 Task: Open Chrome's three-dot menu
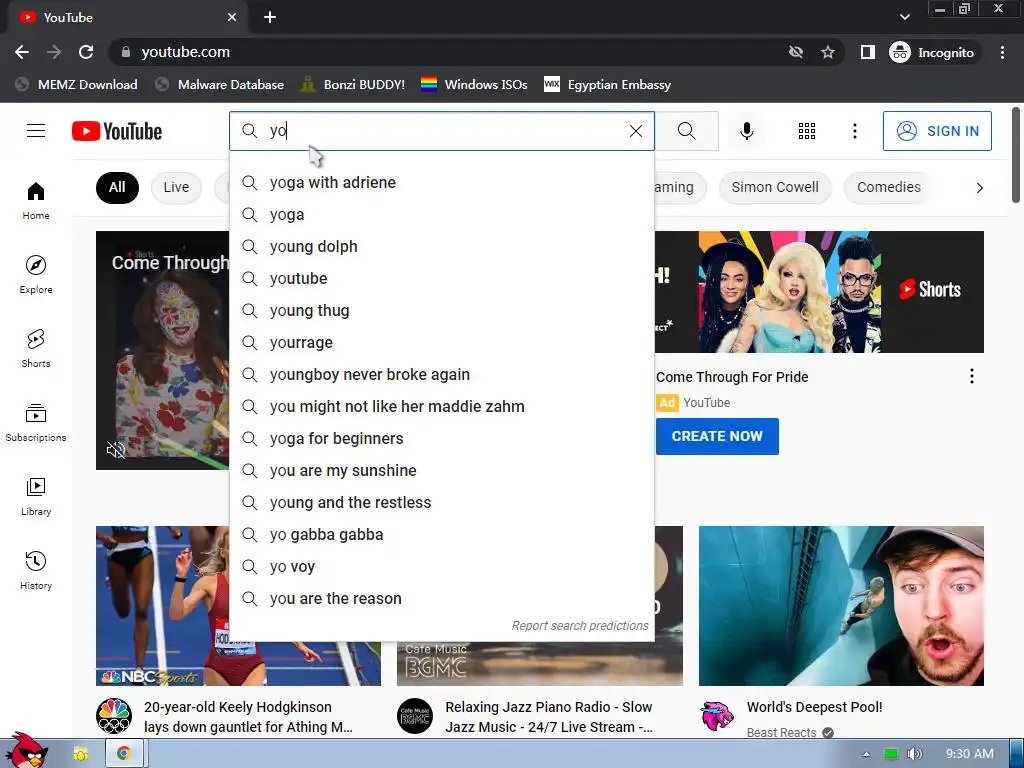pos(1002,52)
